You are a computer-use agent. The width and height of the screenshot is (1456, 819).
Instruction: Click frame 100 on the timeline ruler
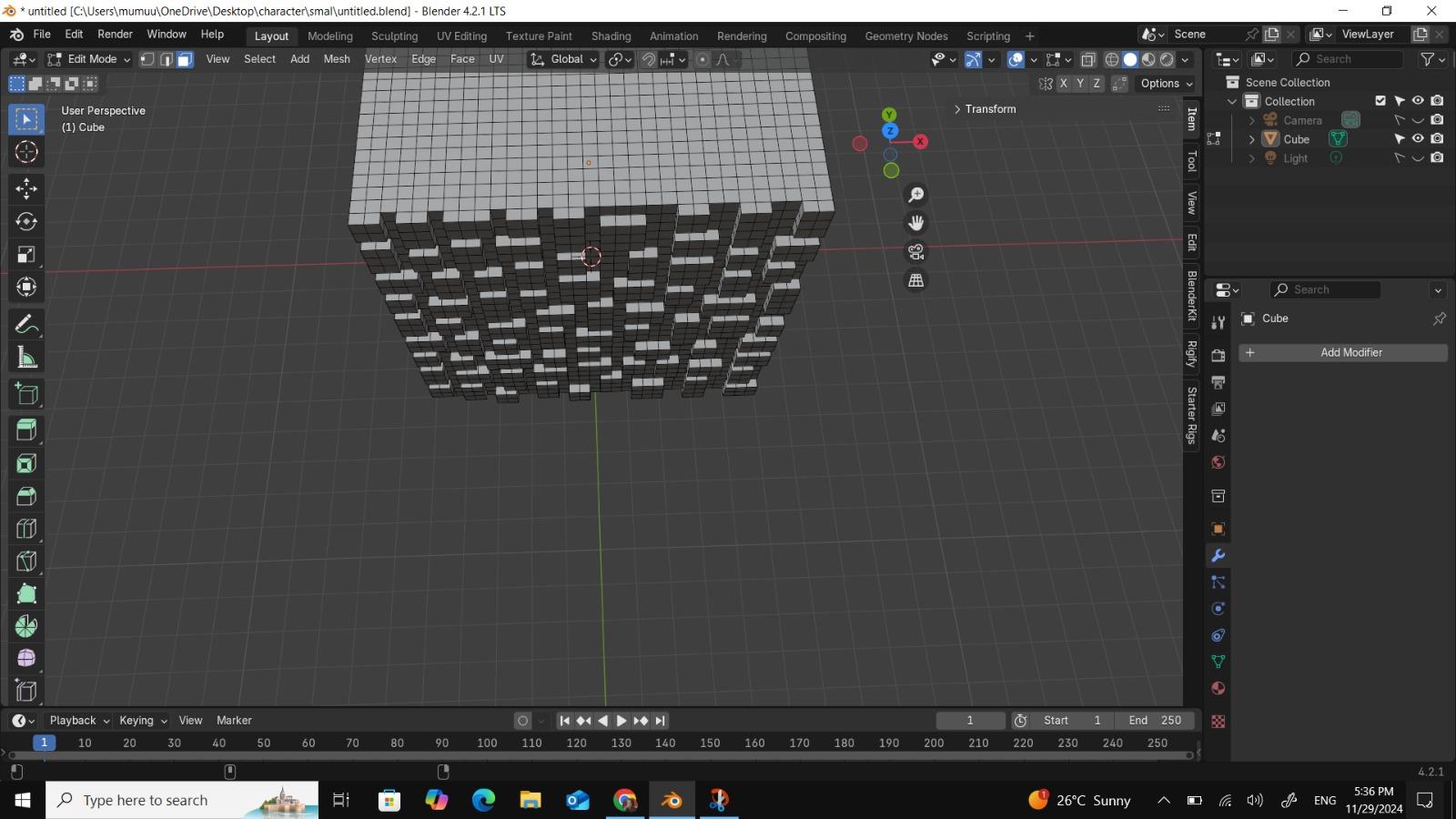pos(487,743)
